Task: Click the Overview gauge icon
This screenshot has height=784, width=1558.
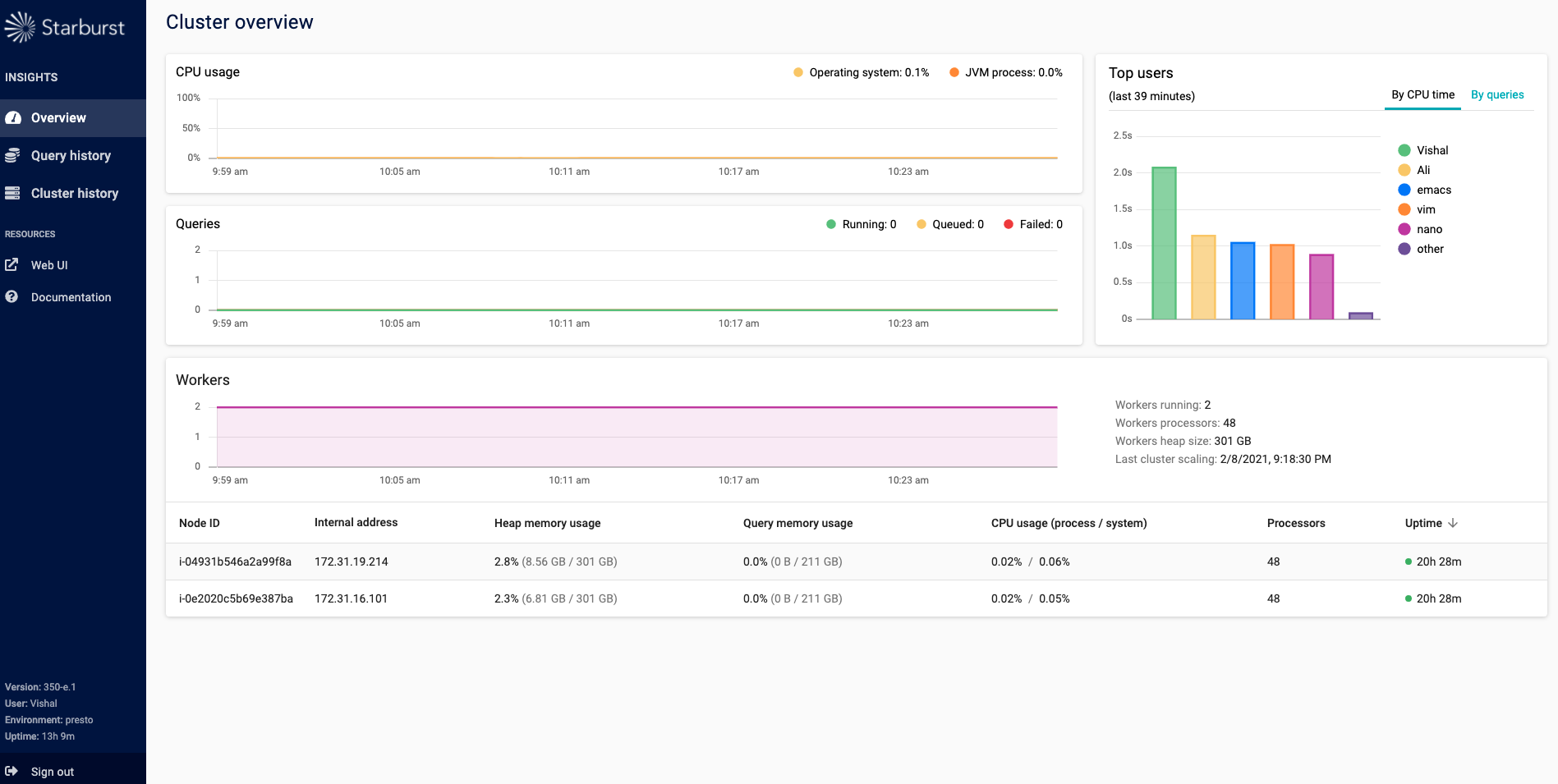Action: 13,118
